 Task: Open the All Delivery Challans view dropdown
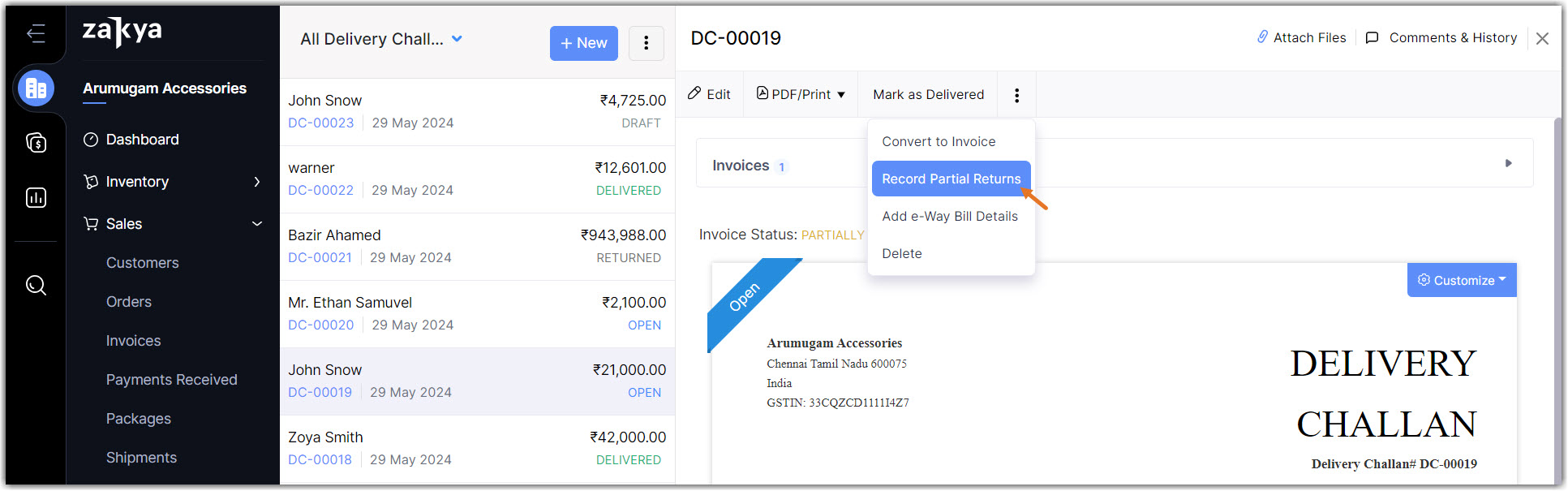coord(457,39)
